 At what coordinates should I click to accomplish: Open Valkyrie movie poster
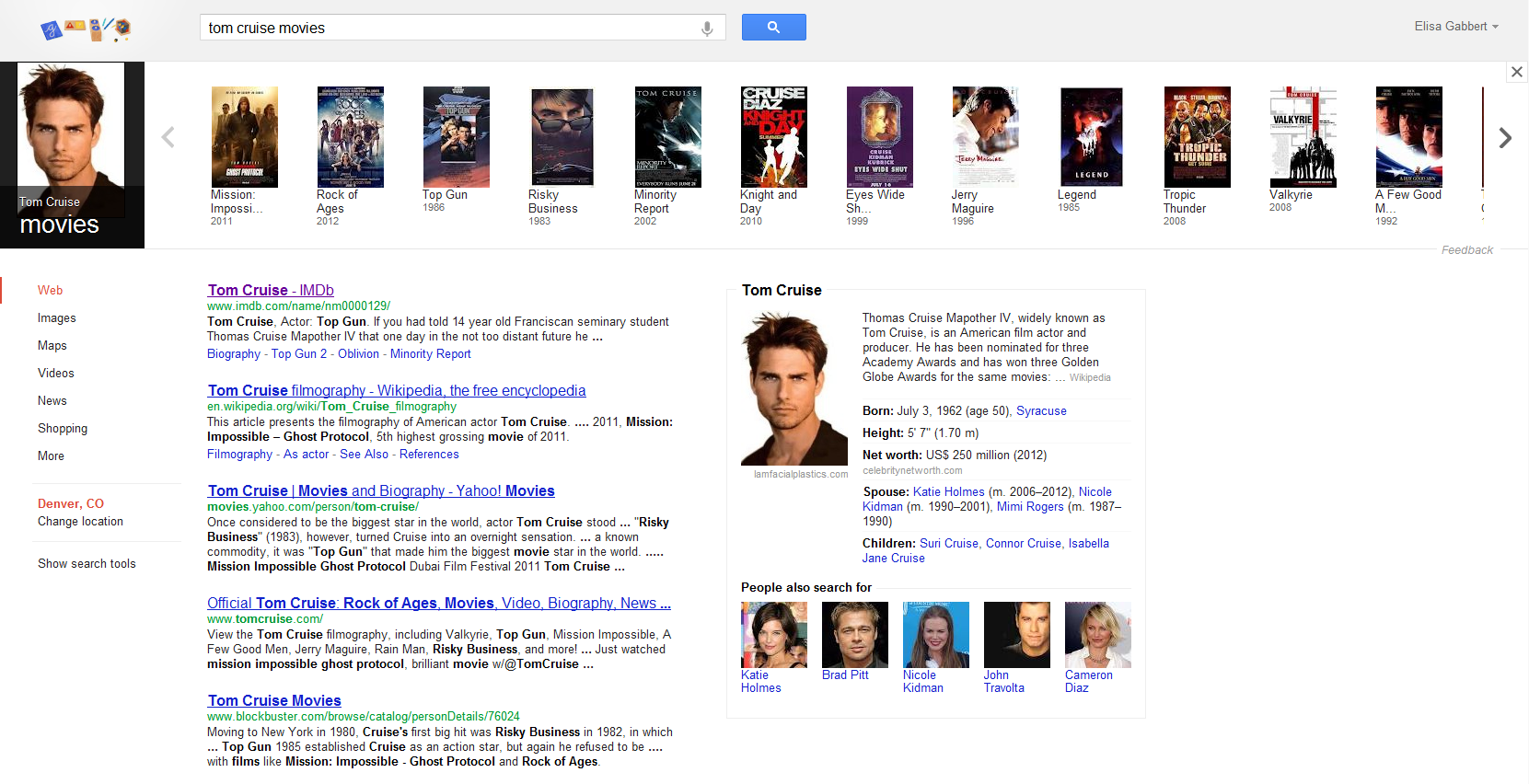[1303, 137]
